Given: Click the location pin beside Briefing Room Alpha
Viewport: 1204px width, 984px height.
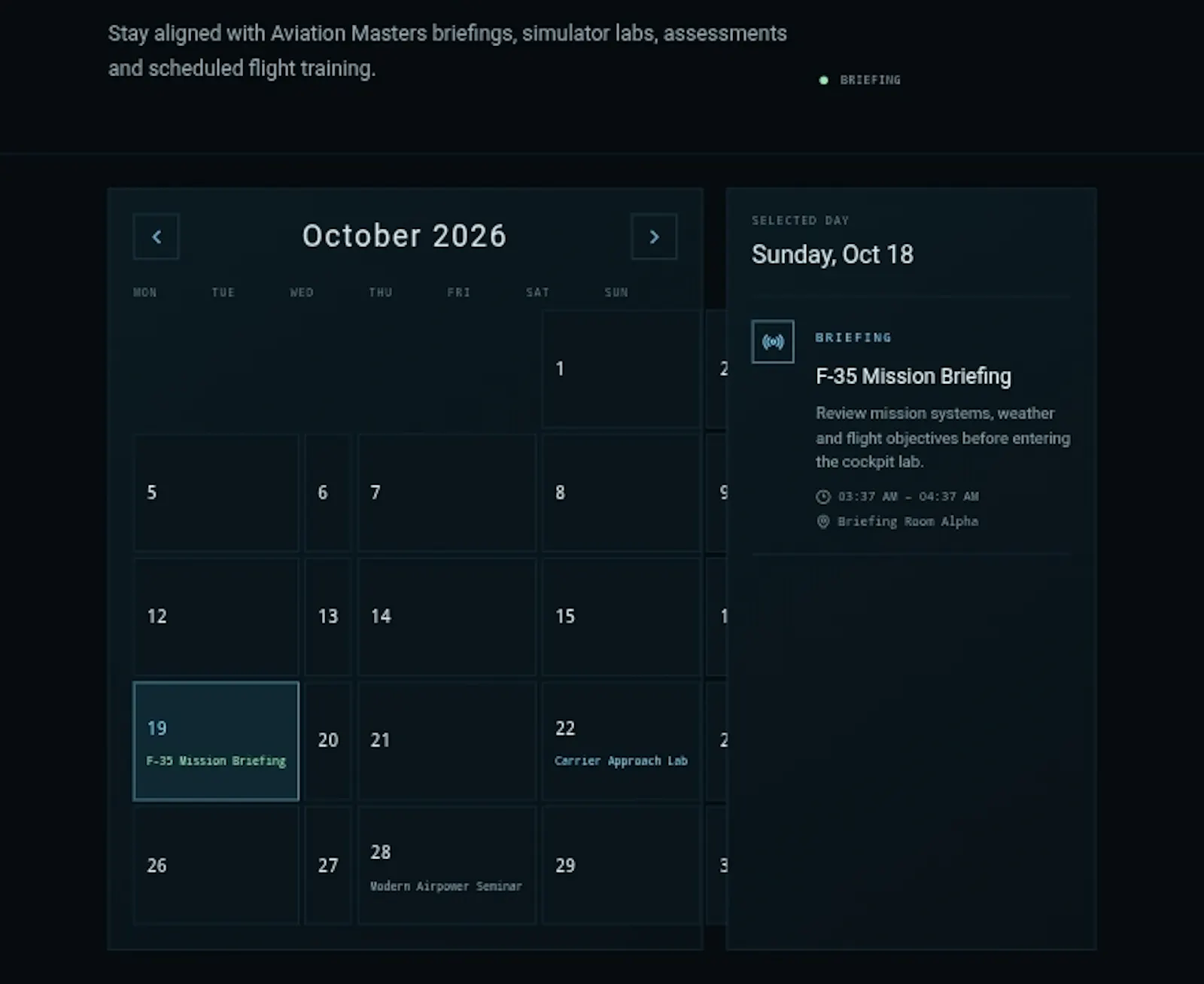Looking at the screenshot, I should [823, 521].
